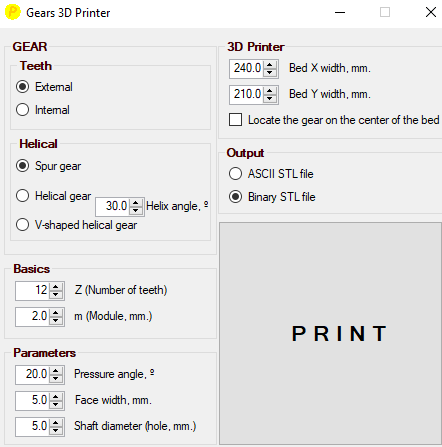This screenshot has width=442, height=447.
Task: Decrease Bed Y width with down arrow
Action: pyautogui.click(x=270, y=98)
